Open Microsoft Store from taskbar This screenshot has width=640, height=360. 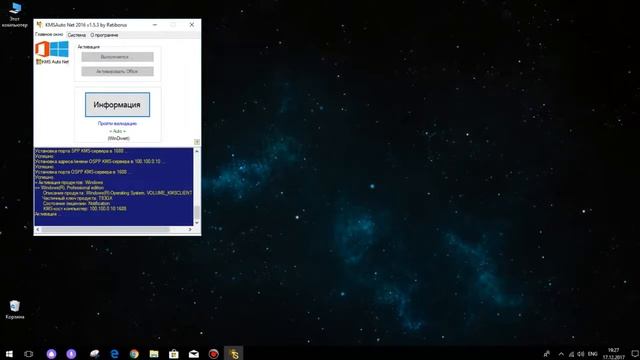(x=174, y=354)
